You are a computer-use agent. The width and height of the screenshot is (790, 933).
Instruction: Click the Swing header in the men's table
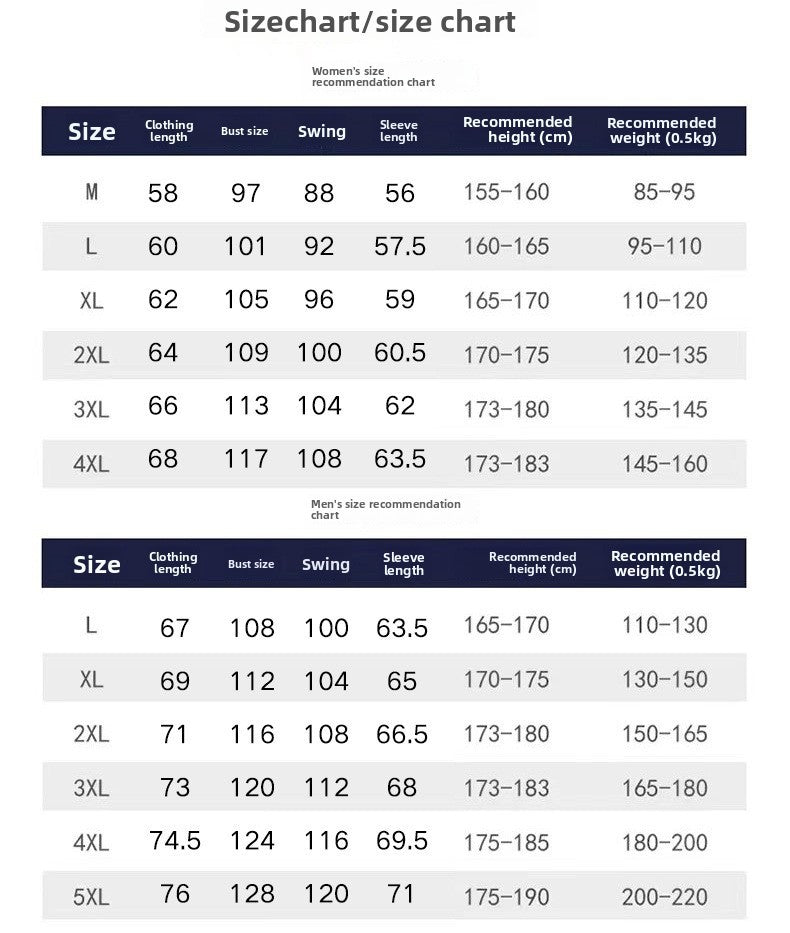click(x=326, y=564)
